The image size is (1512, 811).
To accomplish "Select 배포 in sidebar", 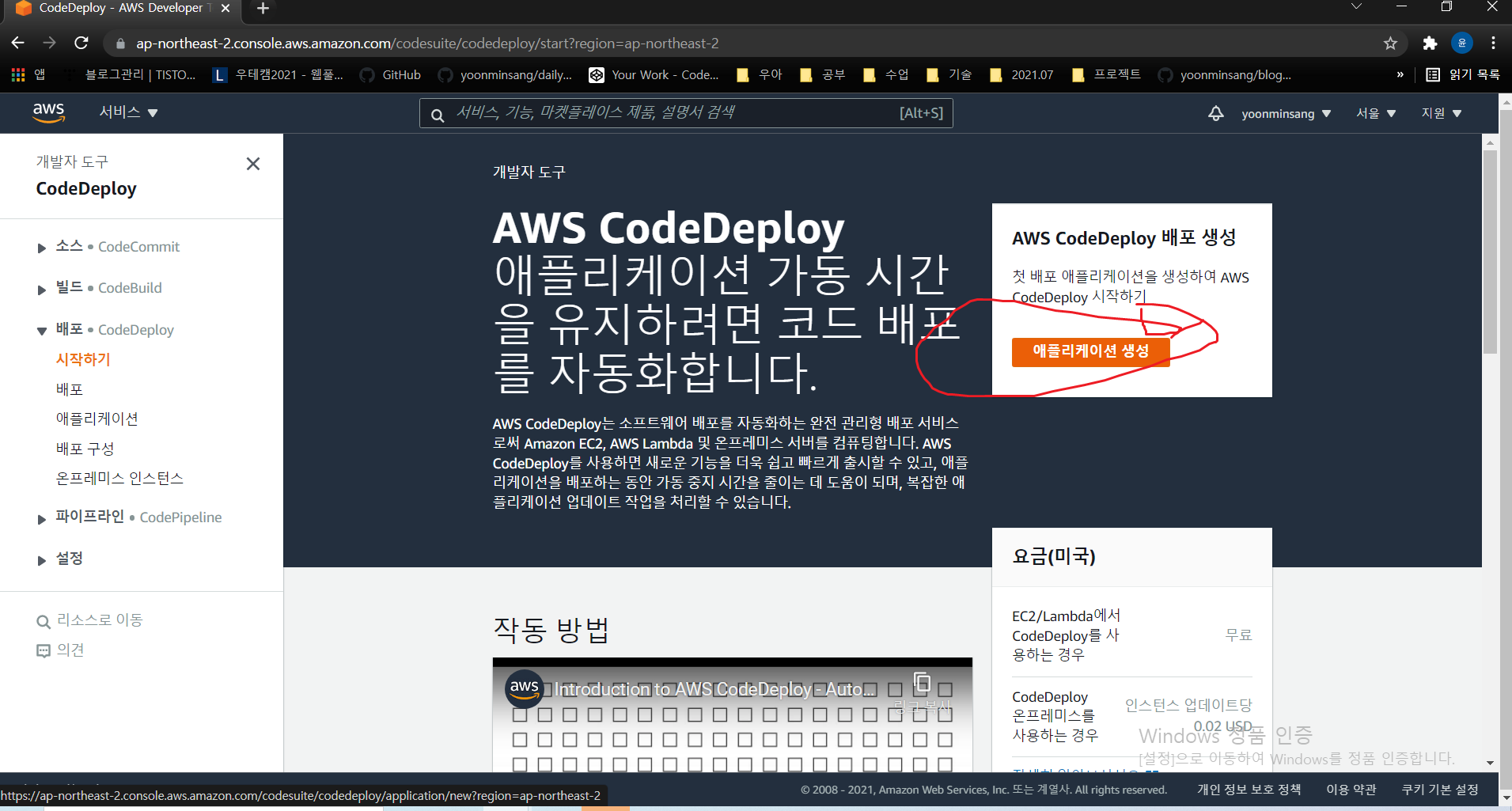I will [70, 389].
